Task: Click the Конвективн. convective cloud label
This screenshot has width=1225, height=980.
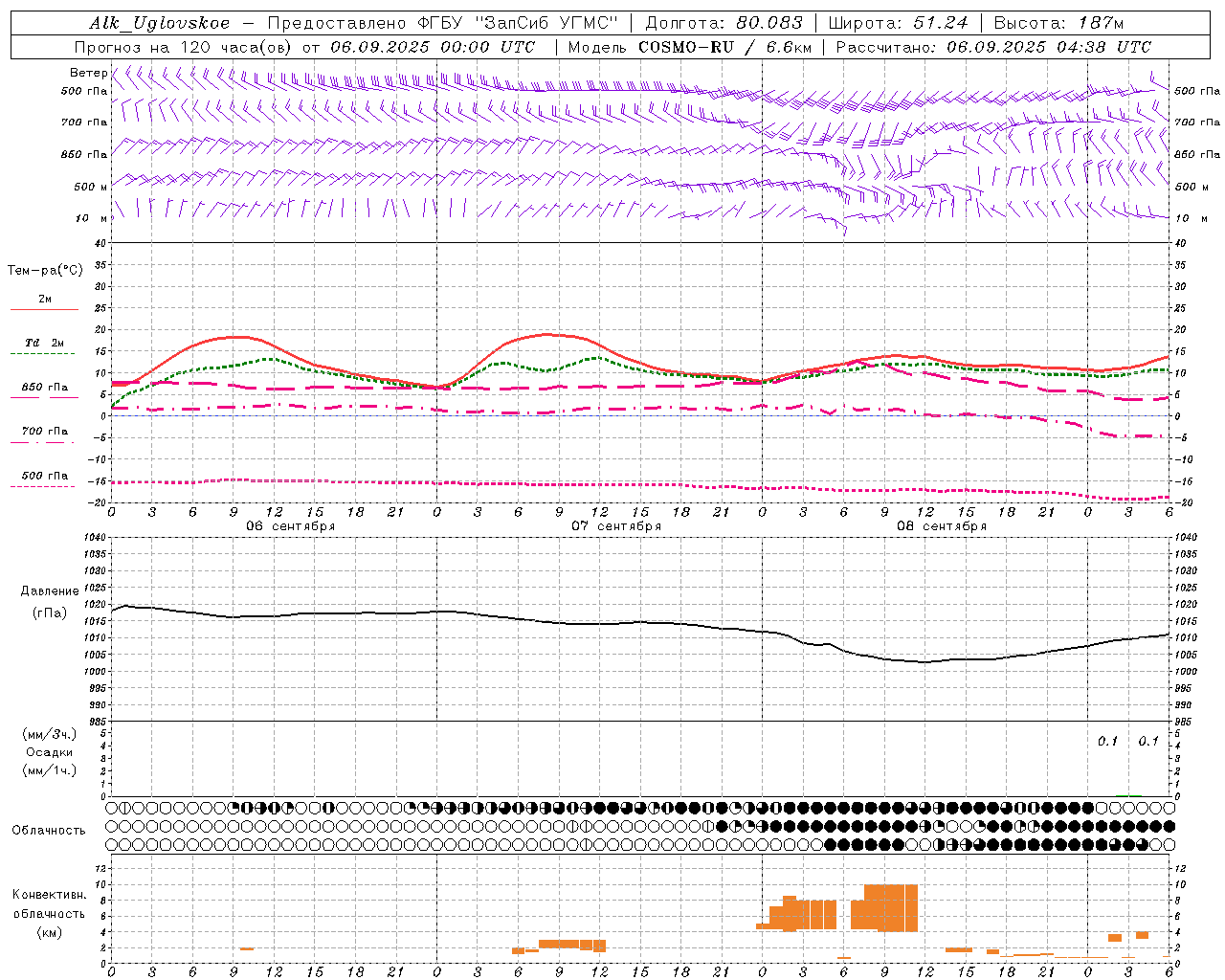Action: pos(50,895)
